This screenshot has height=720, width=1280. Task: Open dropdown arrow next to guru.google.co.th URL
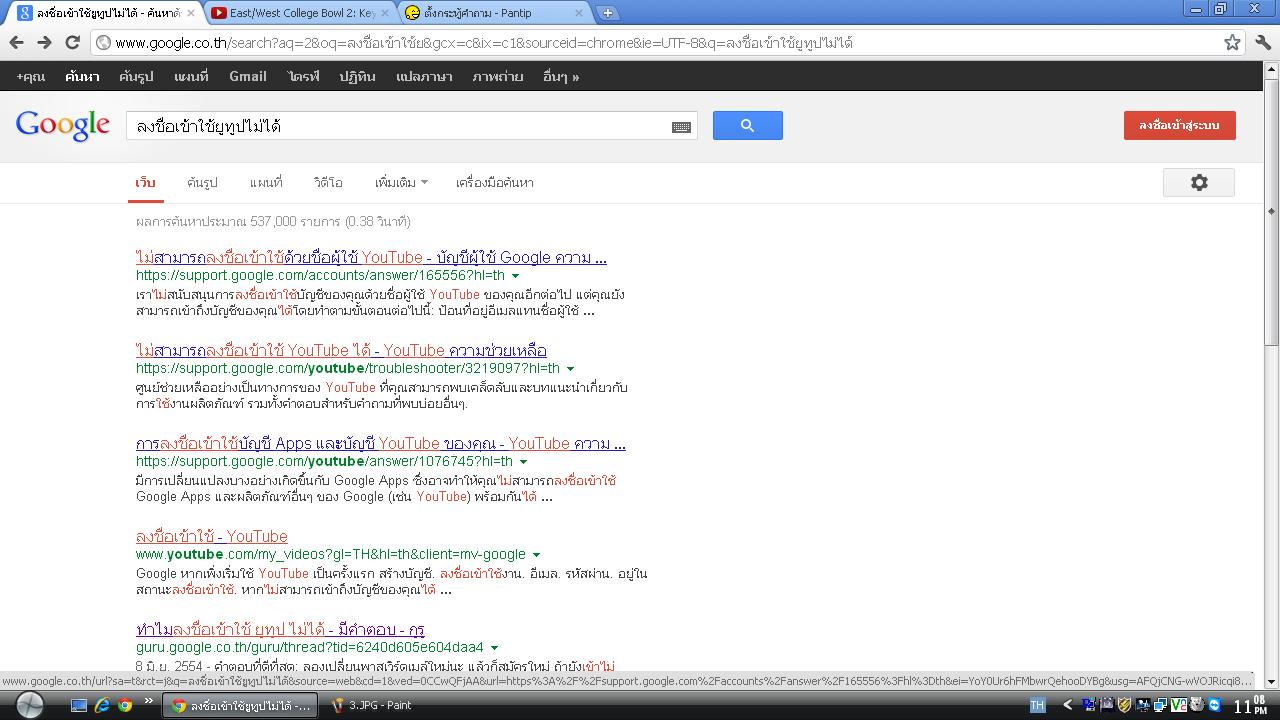[494, 648]
